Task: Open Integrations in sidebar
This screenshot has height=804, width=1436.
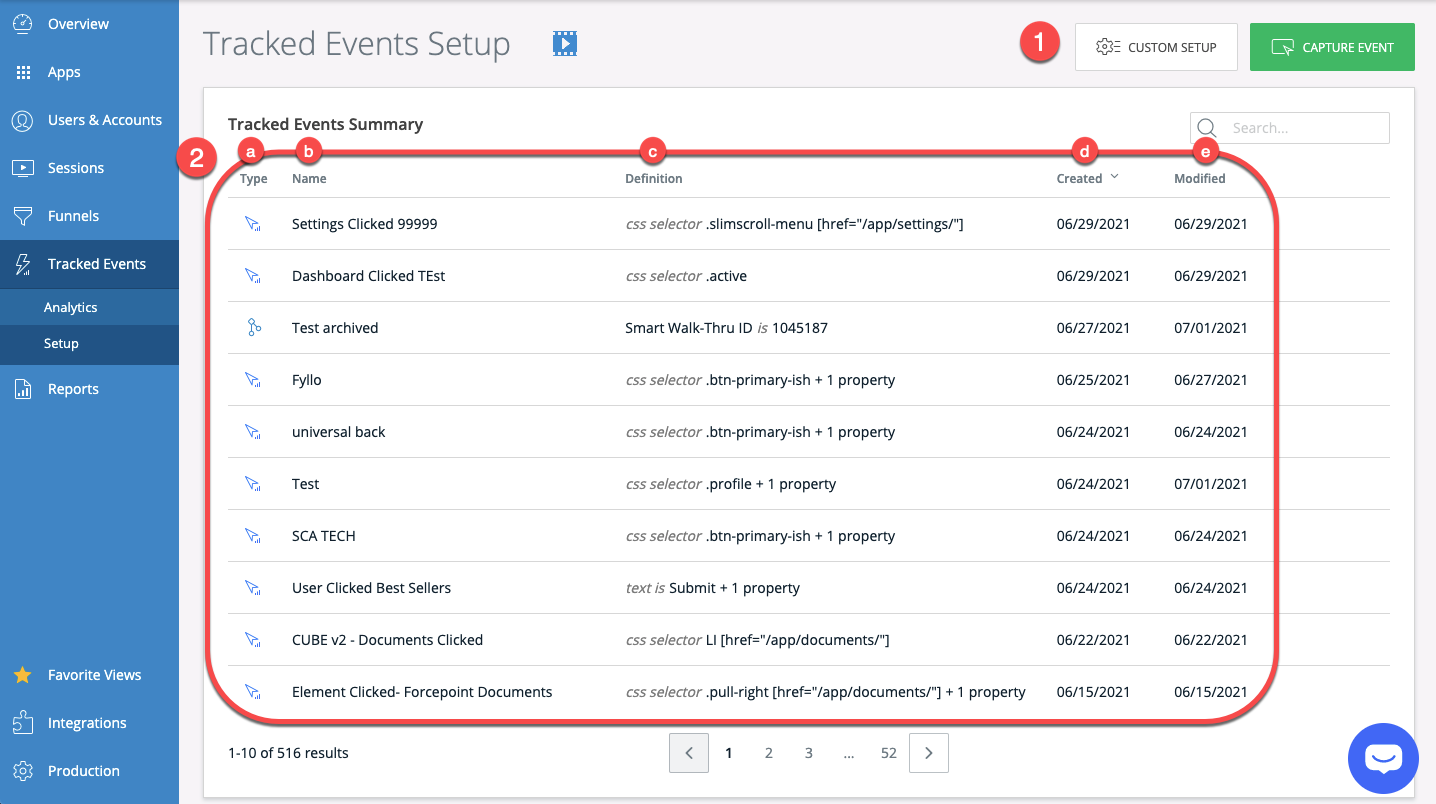Action: (89, 723)
